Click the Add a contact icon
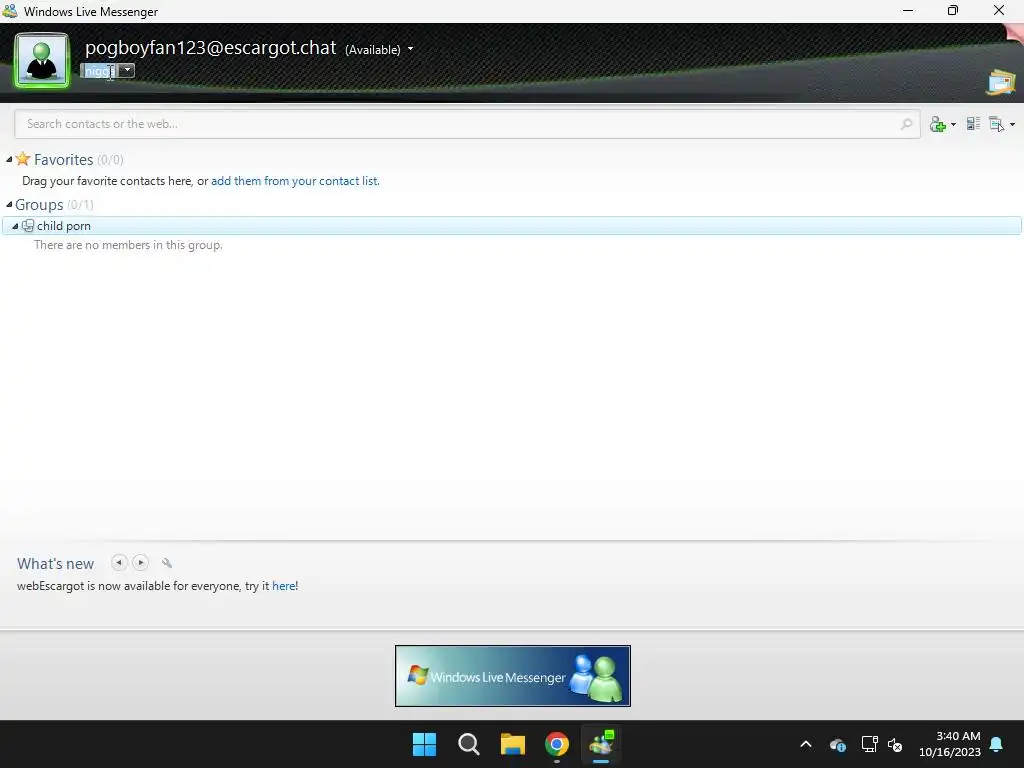Screen dimensions: 1024x768 coord(938,124)
